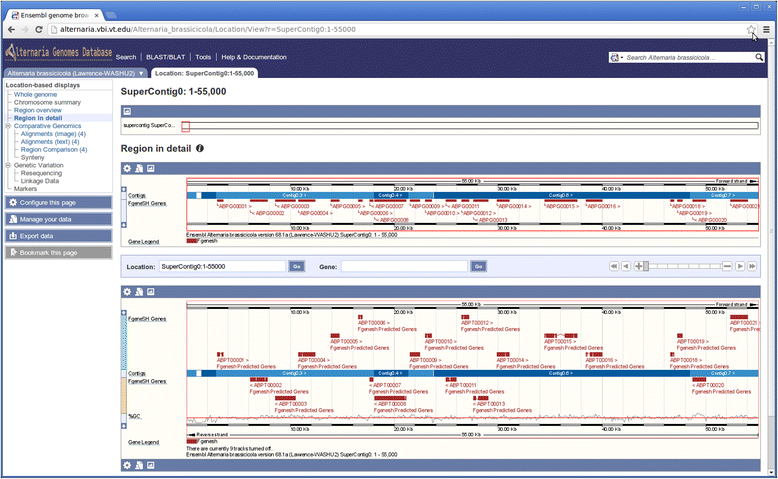Open the Chrome hamburger menu
This screenshot has width=778, height=479.
click(x=766, y=30)
